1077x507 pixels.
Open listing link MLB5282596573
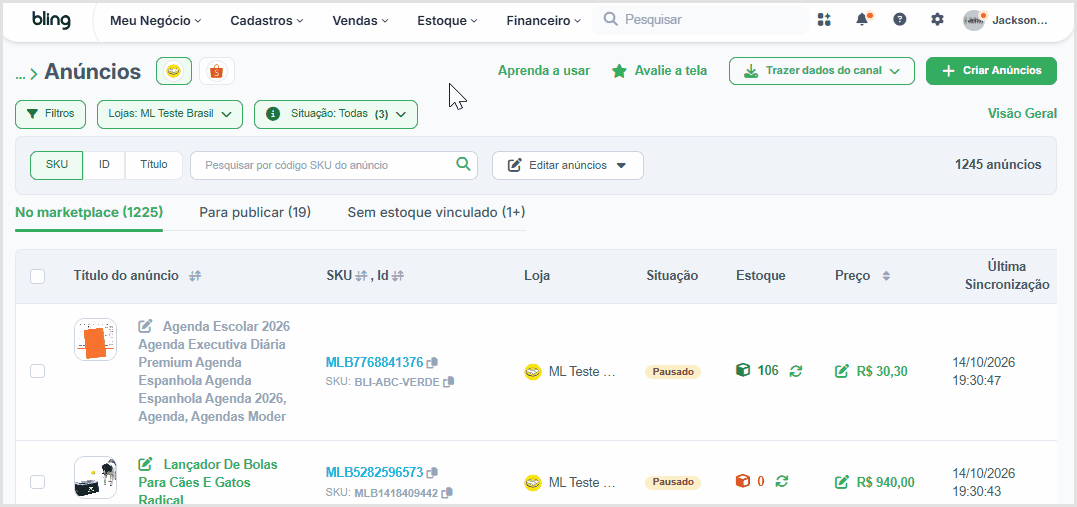tap(374, 473)
